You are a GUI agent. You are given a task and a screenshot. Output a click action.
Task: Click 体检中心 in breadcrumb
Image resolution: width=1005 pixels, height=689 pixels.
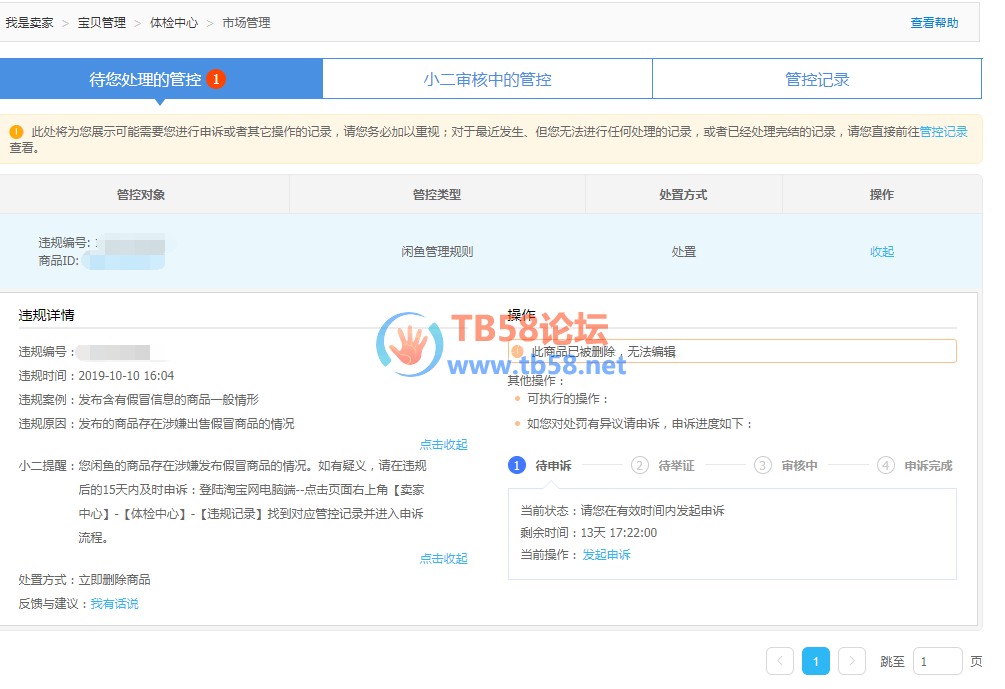(174, 23)
